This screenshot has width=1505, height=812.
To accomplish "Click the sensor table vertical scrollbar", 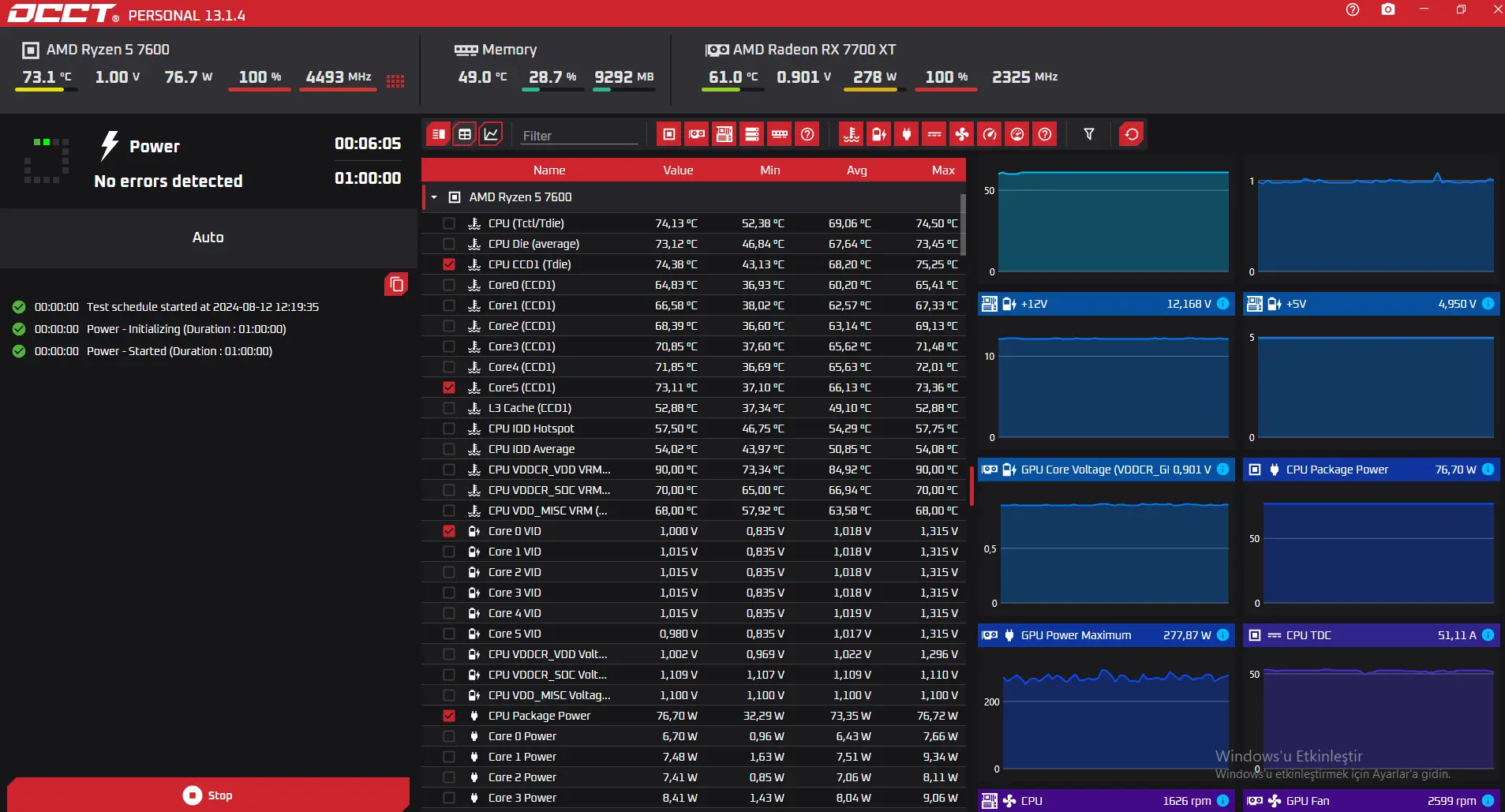I will click(x=963, y=224).
